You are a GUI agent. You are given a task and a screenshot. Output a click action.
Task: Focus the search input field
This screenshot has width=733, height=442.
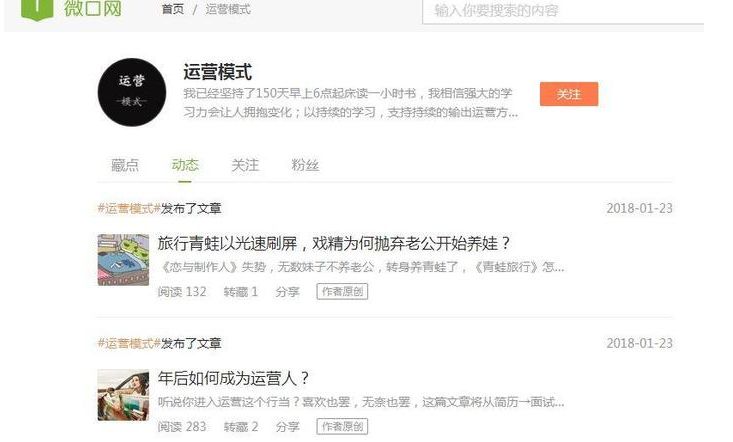click(x=563, y=11)
